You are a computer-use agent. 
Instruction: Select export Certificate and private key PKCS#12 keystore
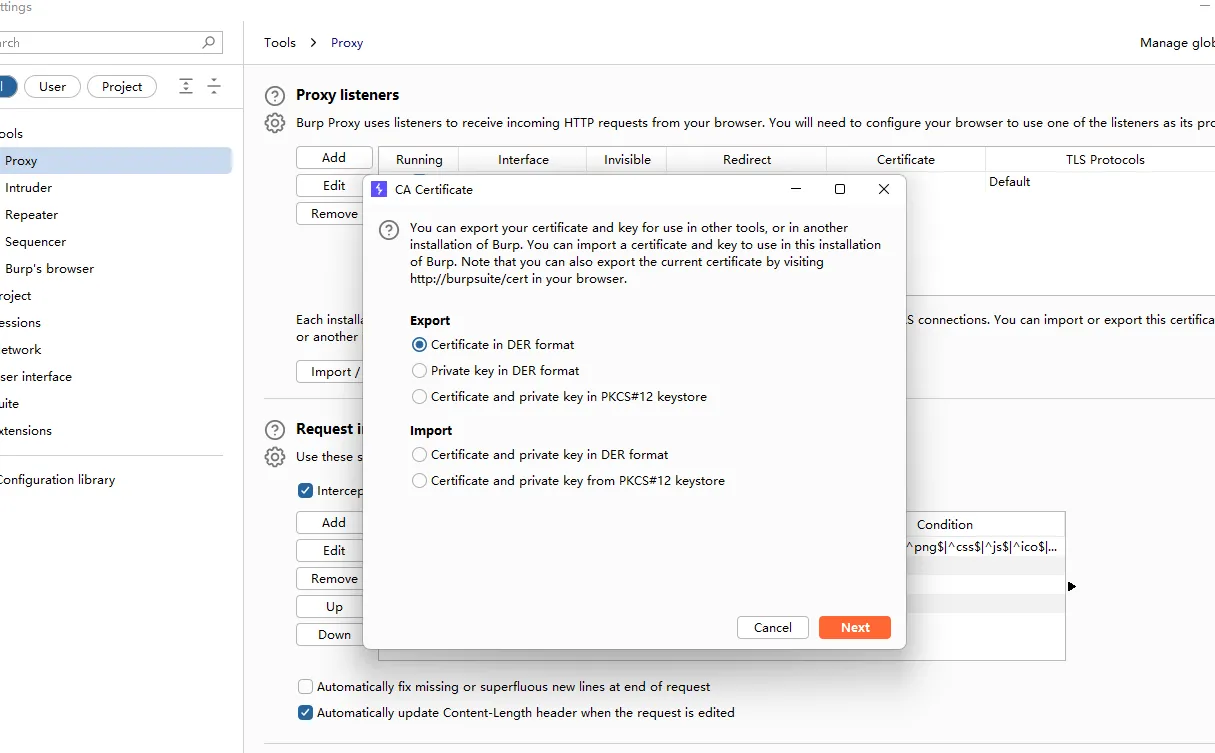419,396
